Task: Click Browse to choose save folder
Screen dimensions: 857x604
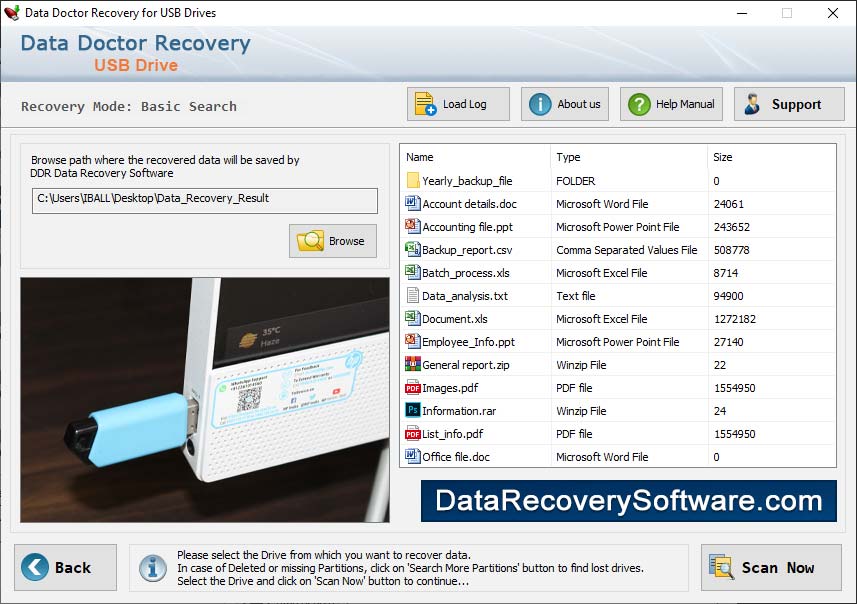Action: coord(333,241)
